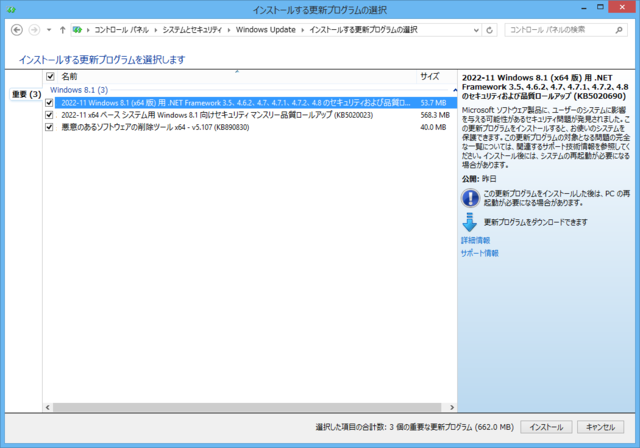Viewport: 640px width, 448px height.
Task: Click the blue restart-notice information icon
Action: pyautogui.click(x=470, y=198)
